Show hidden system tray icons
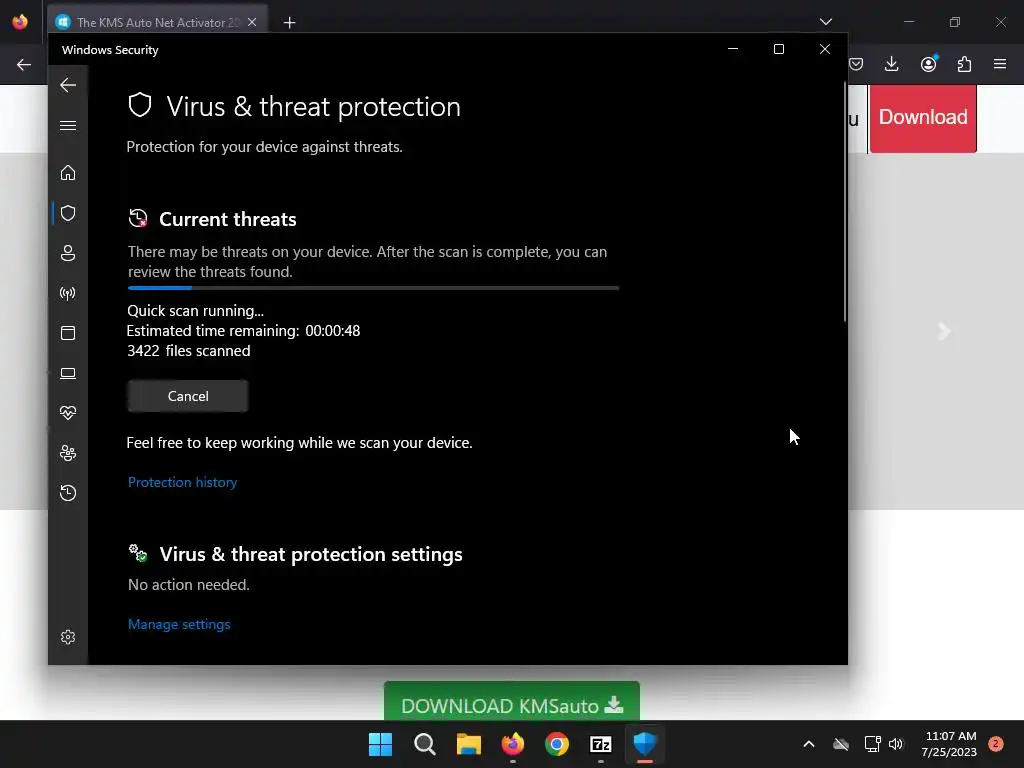 (x=808, y=744)
